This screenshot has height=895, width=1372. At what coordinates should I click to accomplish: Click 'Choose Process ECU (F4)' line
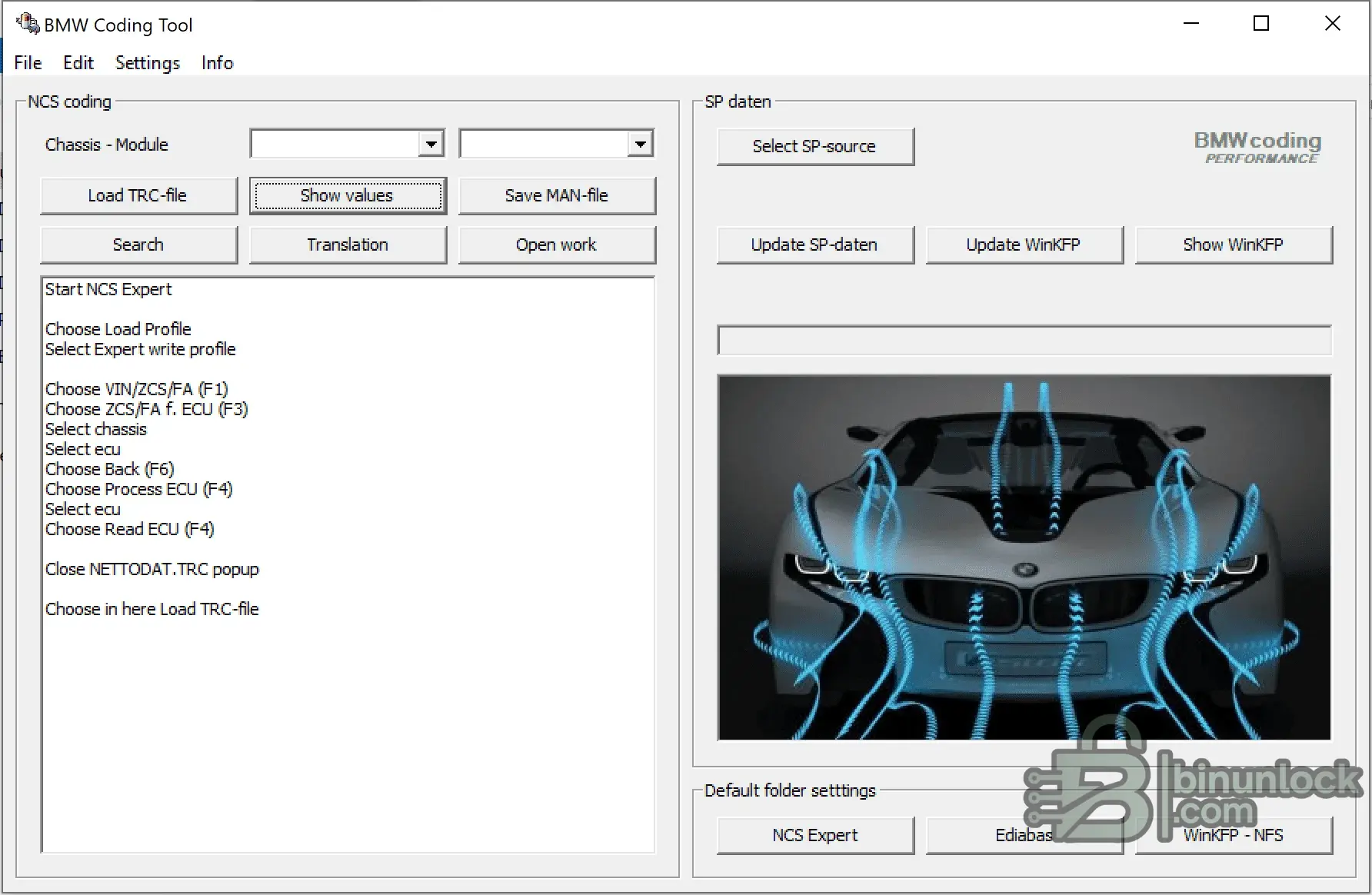(138, 489)
